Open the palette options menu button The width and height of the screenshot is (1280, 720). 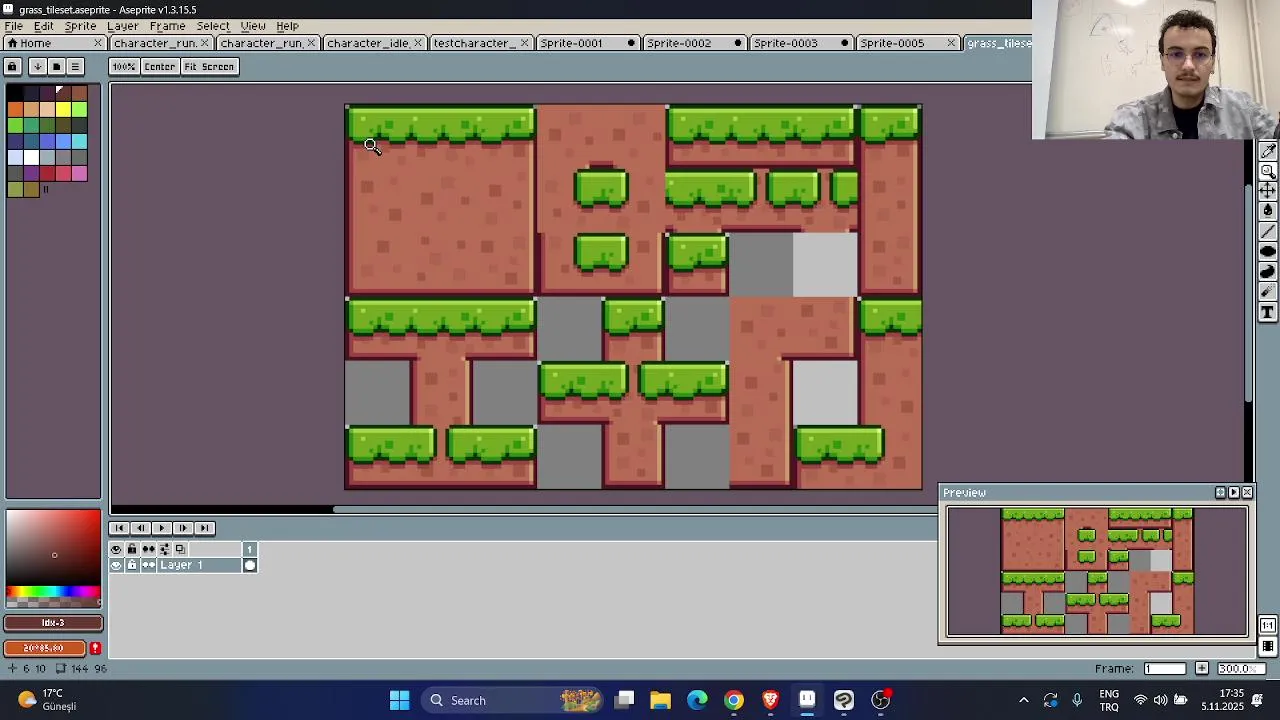coord(75,67)
